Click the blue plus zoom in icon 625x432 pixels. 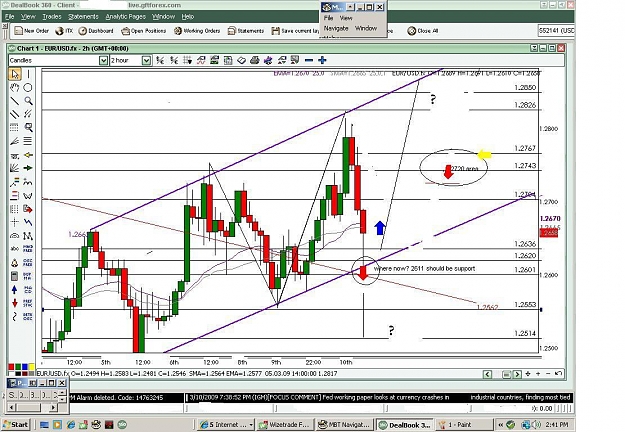point(322,60)
